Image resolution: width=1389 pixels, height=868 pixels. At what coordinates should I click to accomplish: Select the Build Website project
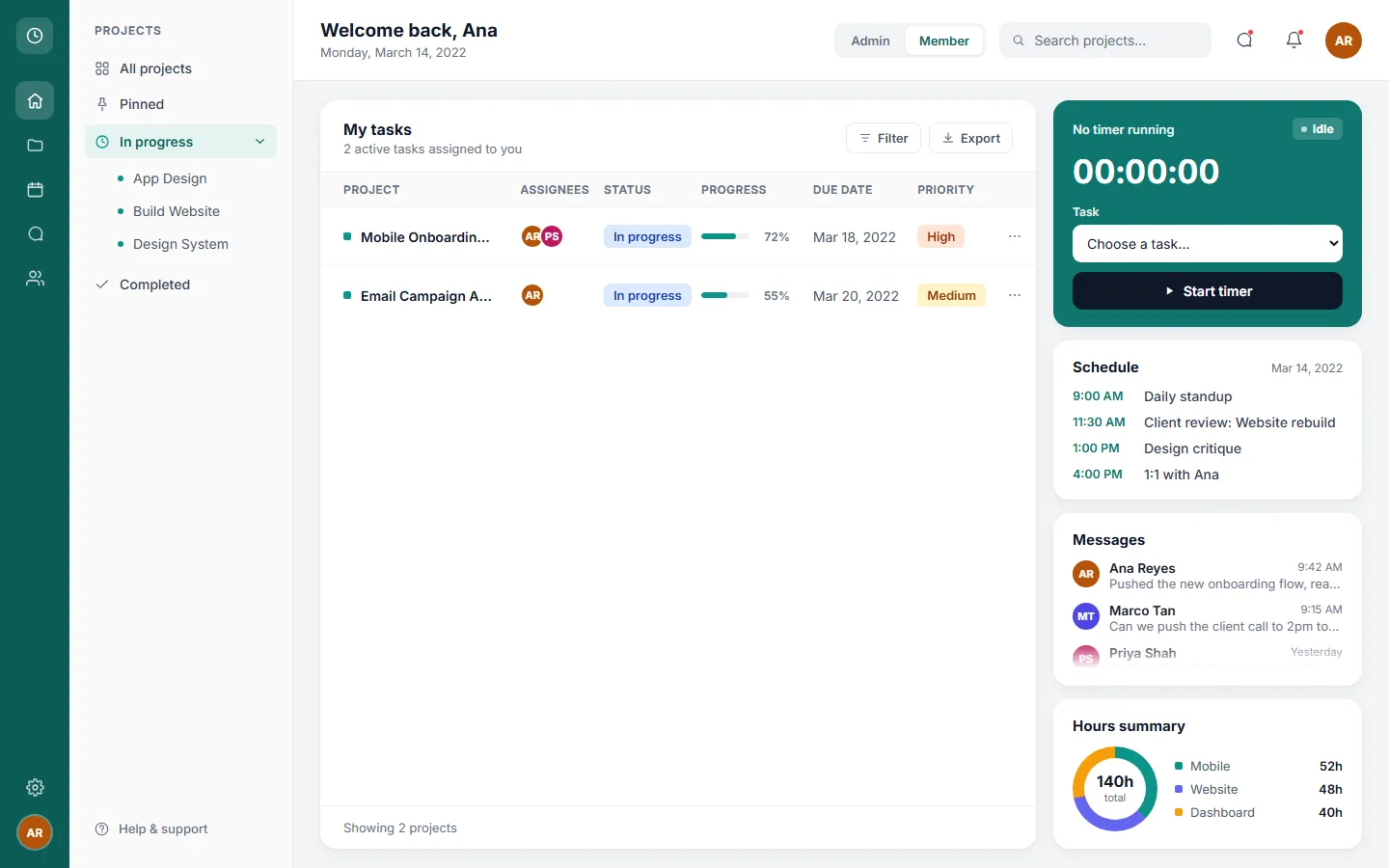pyautogui.click(x=192, y=211)
